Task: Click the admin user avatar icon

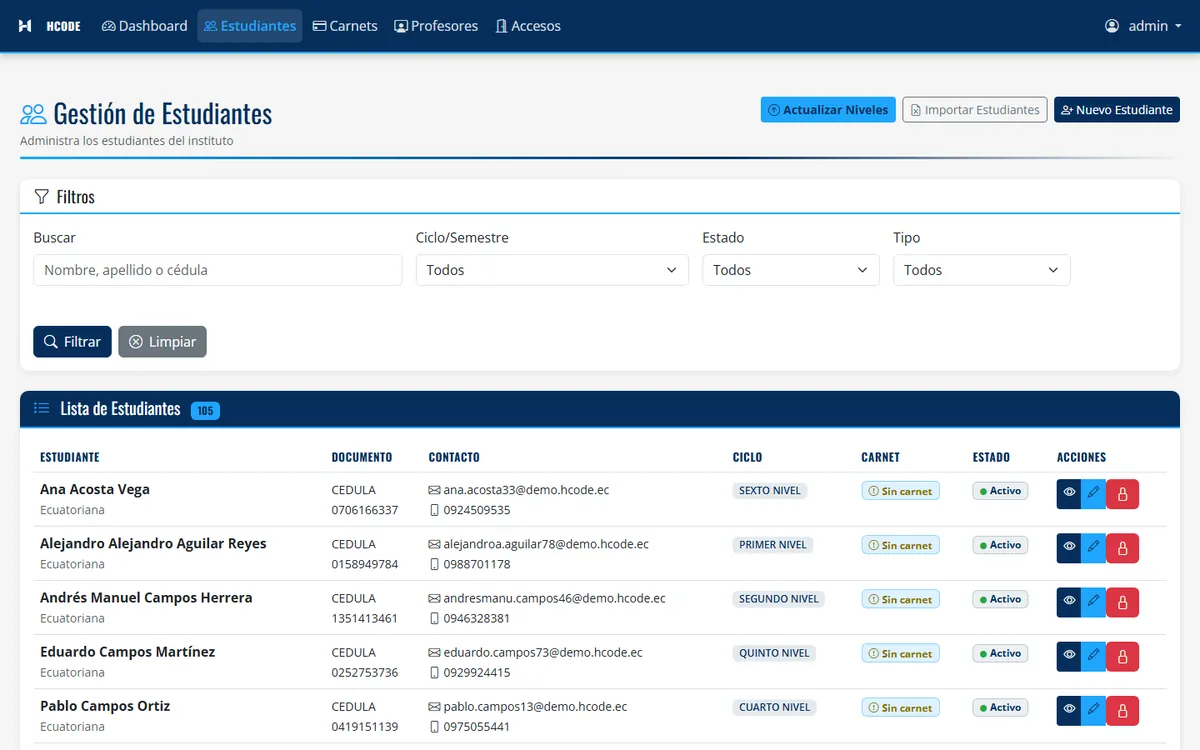Action: (1112, 26)
